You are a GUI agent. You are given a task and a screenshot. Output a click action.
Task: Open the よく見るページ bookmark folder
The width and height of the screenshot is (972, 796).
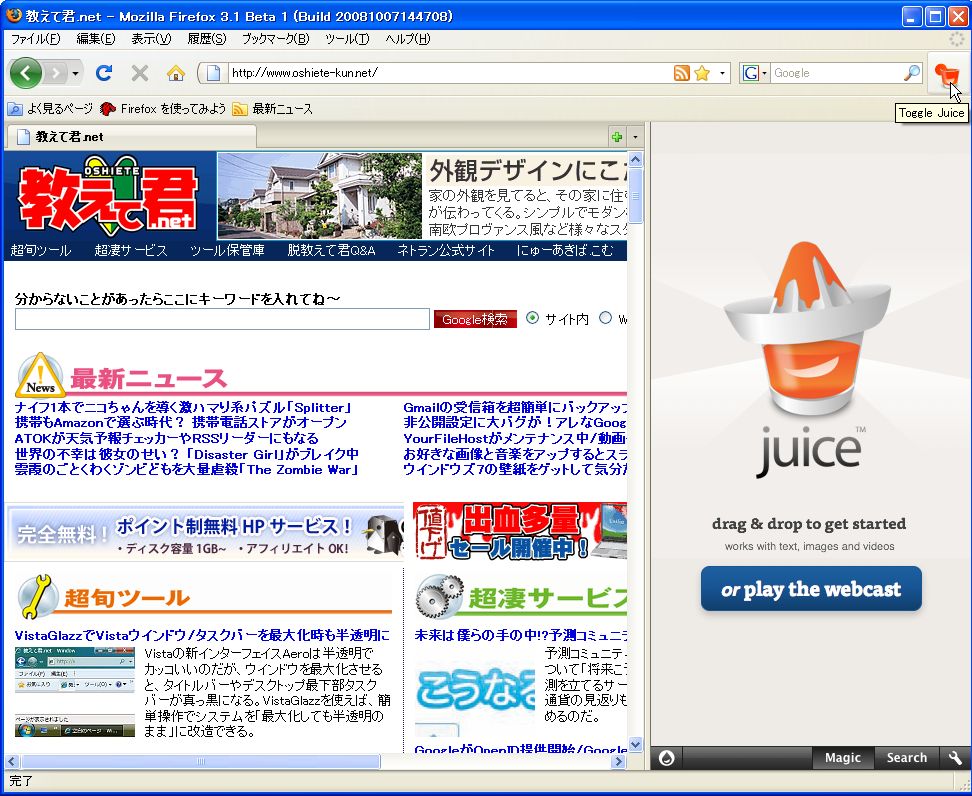tap(50, 109)
